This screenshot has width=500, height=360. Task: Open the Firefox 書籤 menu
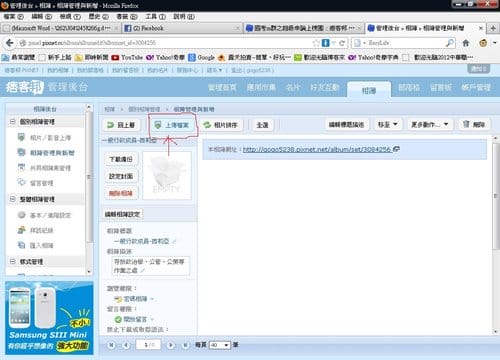[127, 16]
